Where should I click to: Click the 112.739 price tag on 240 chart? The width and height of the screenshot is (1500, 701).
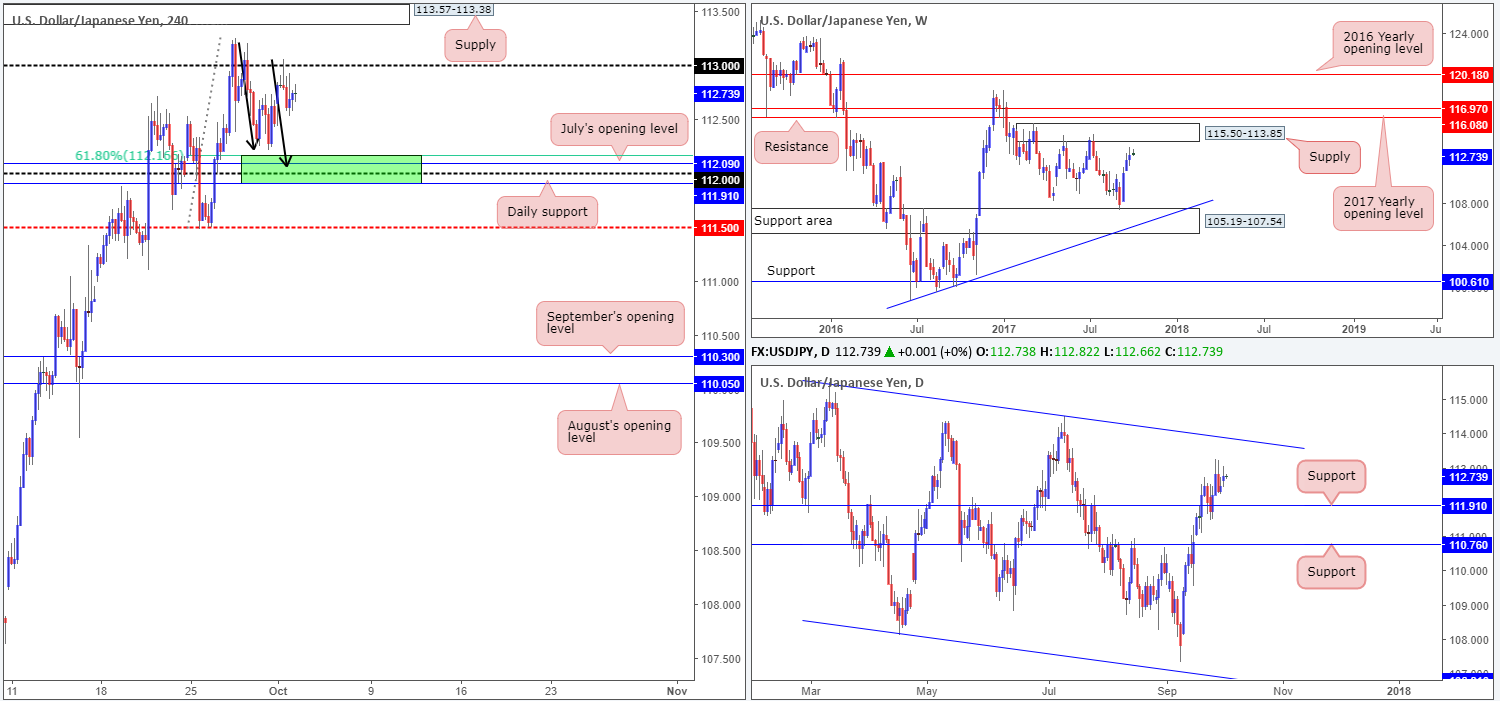tap(718, 94)
